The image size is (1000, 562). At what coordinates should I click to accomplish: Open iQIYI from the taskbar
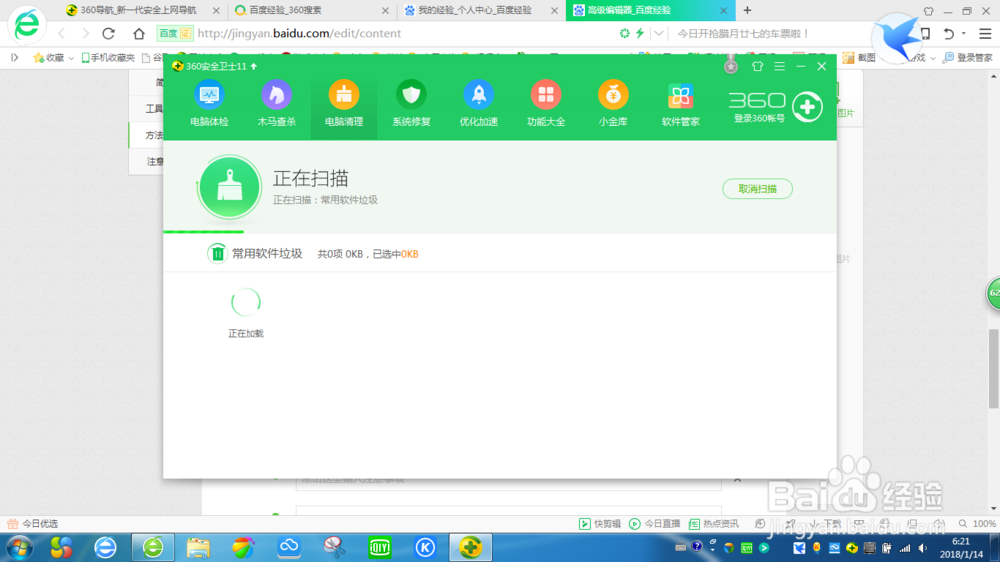click(x=379, y=547)
